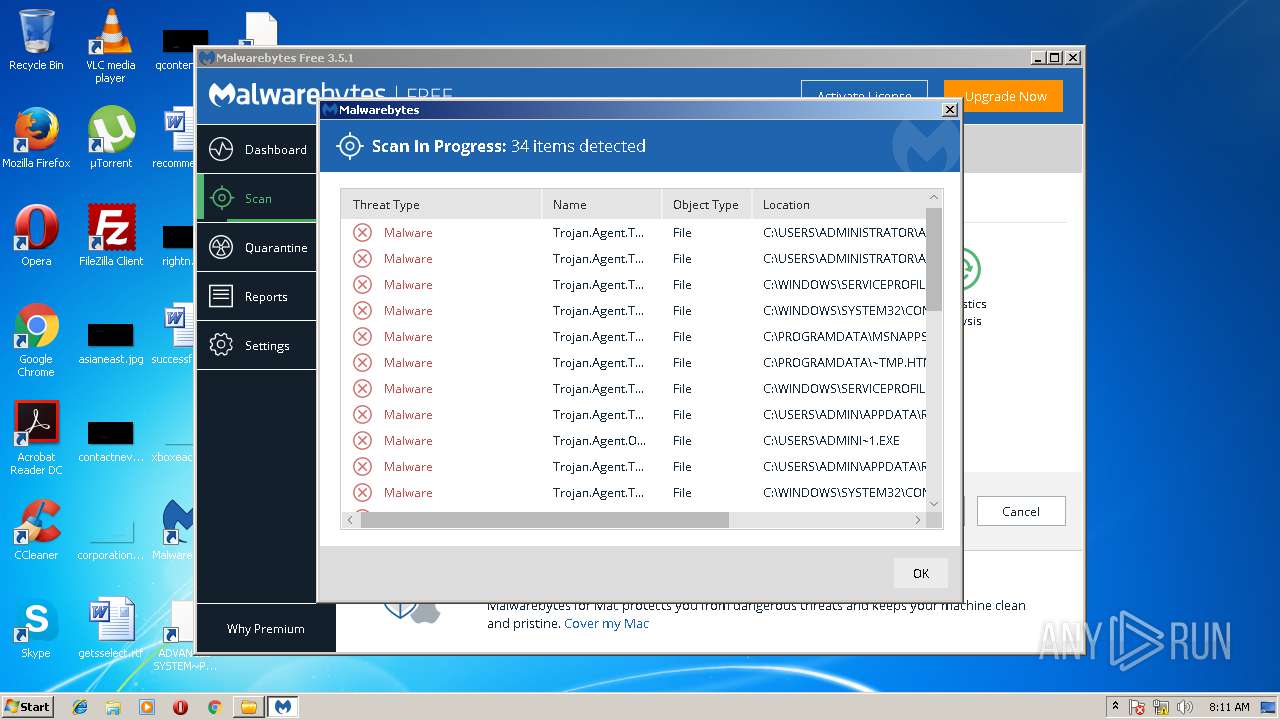Select the C:\PROGRAMDATA\MSNAPPS location row
Viewport: 1280px width, 720px height.
[x=844, y=337]
